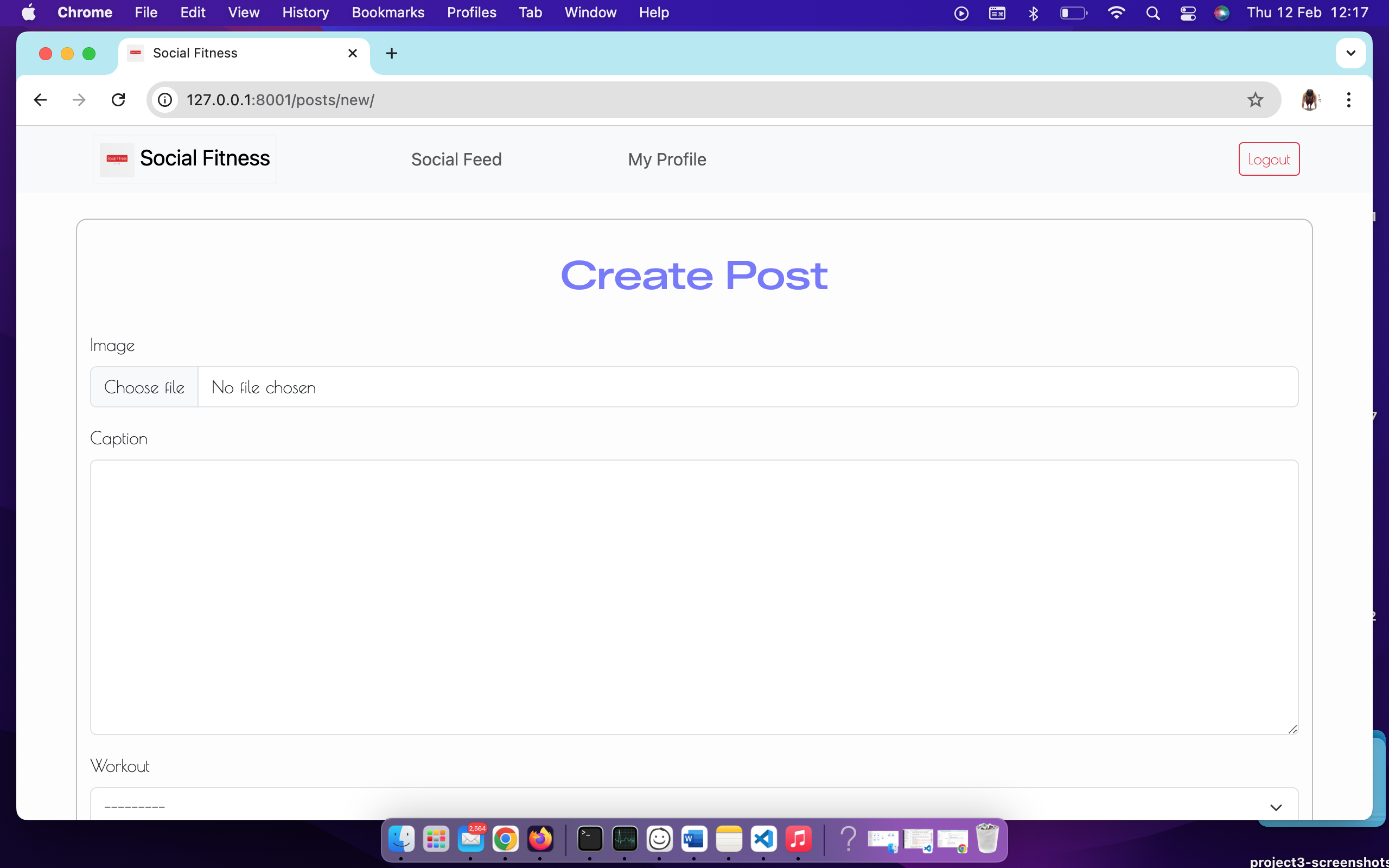The image size is (1389, 868).
Task: Open site information via the info icon
Action: coord(165,99)
